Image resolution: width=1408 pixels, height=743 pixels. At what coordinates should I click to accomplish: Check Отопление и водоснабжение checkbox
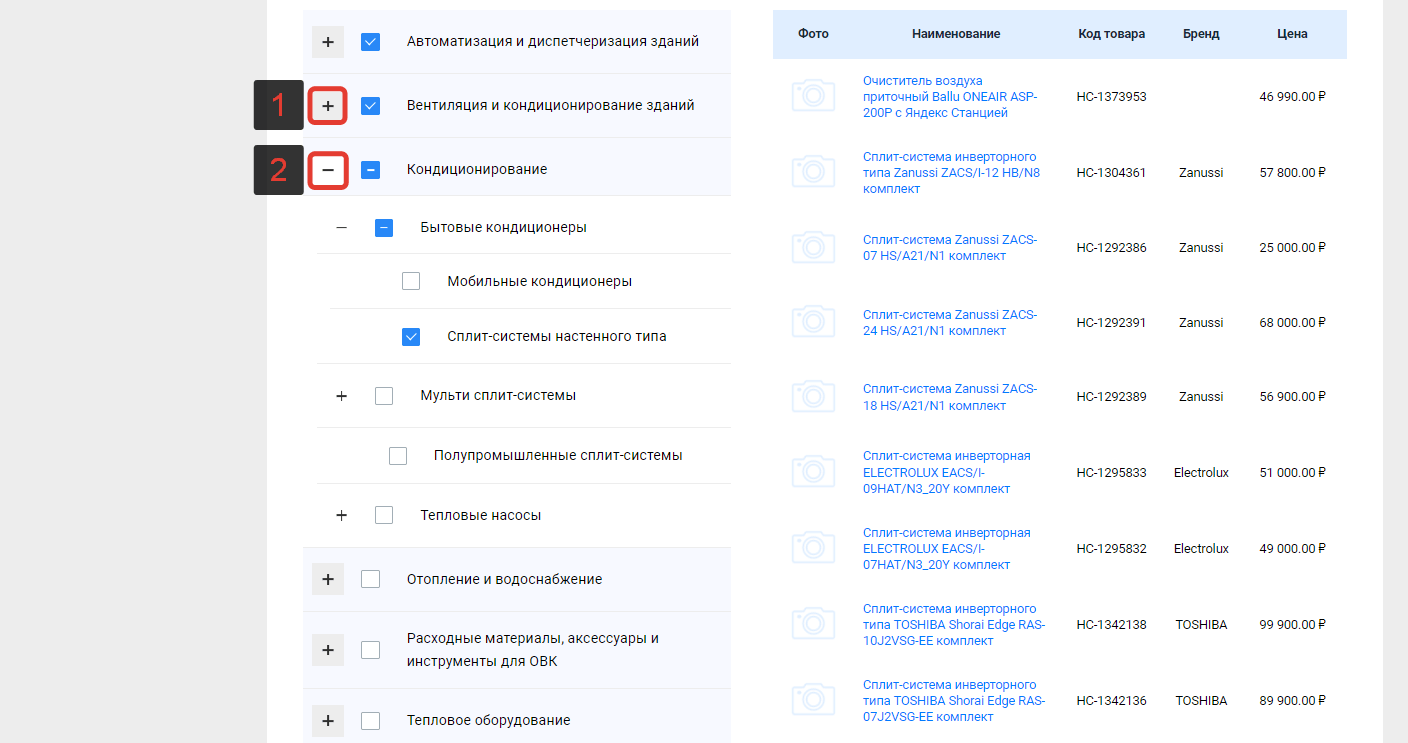click(x=370, y=579)
